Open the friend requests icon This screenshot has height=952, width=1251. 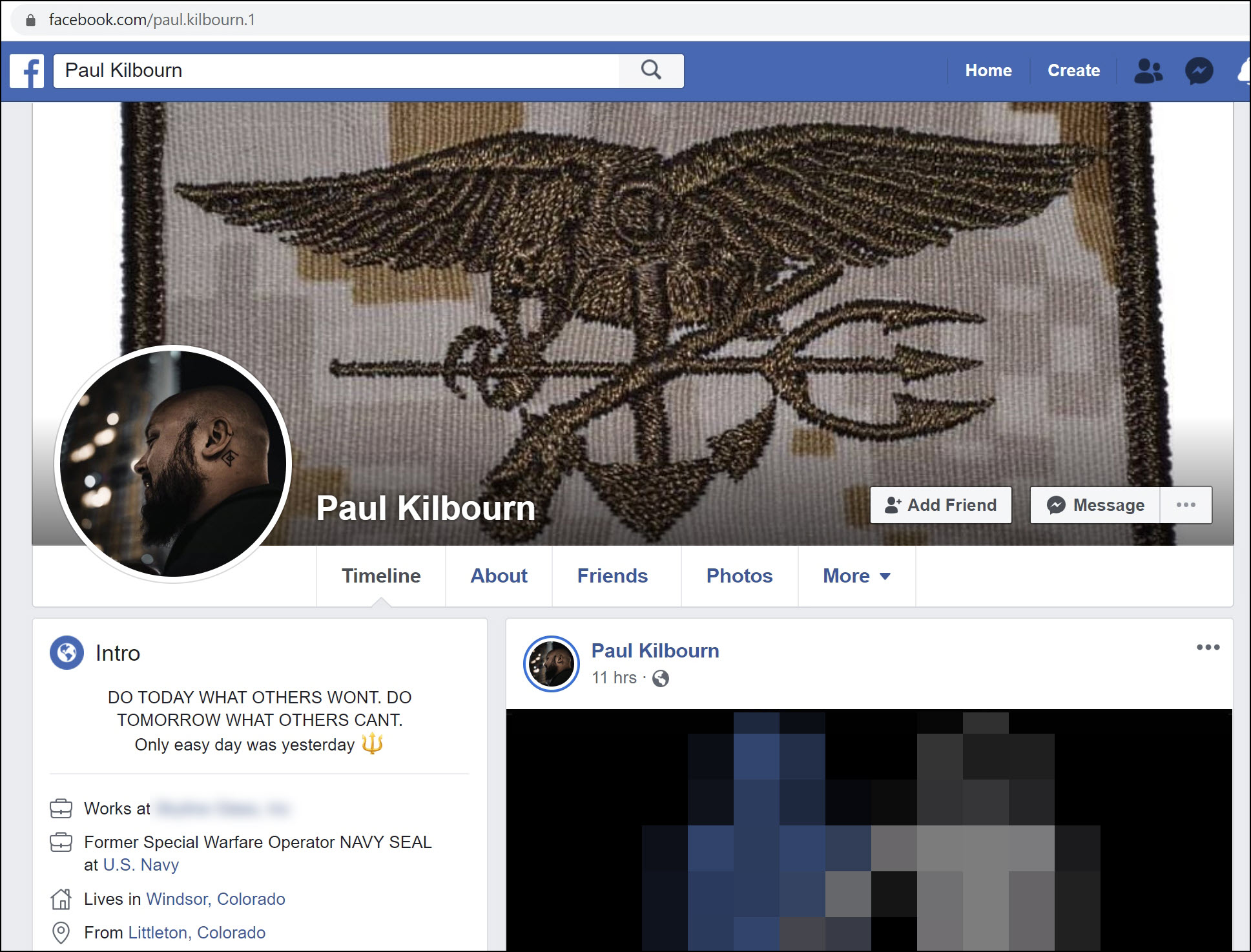pos(1148,71)
